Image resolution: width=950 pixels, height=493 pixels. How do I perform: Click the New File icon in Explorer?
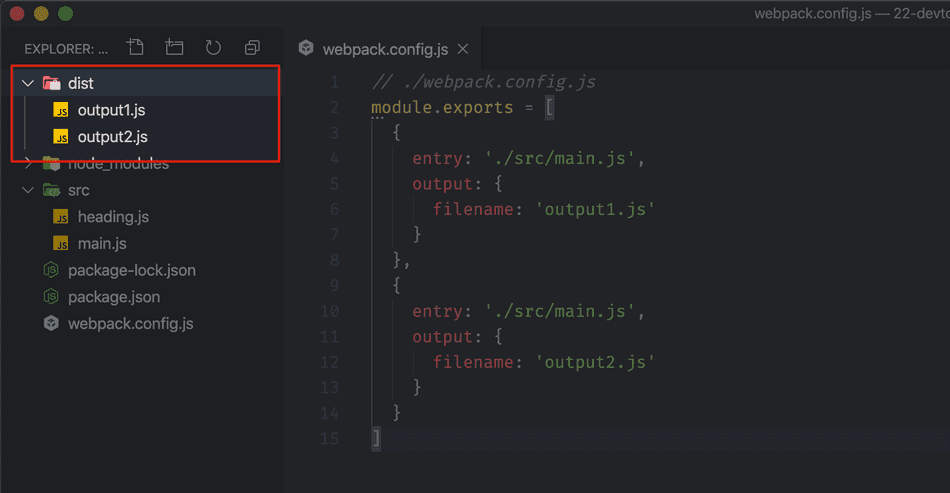(x=135, y=48)
